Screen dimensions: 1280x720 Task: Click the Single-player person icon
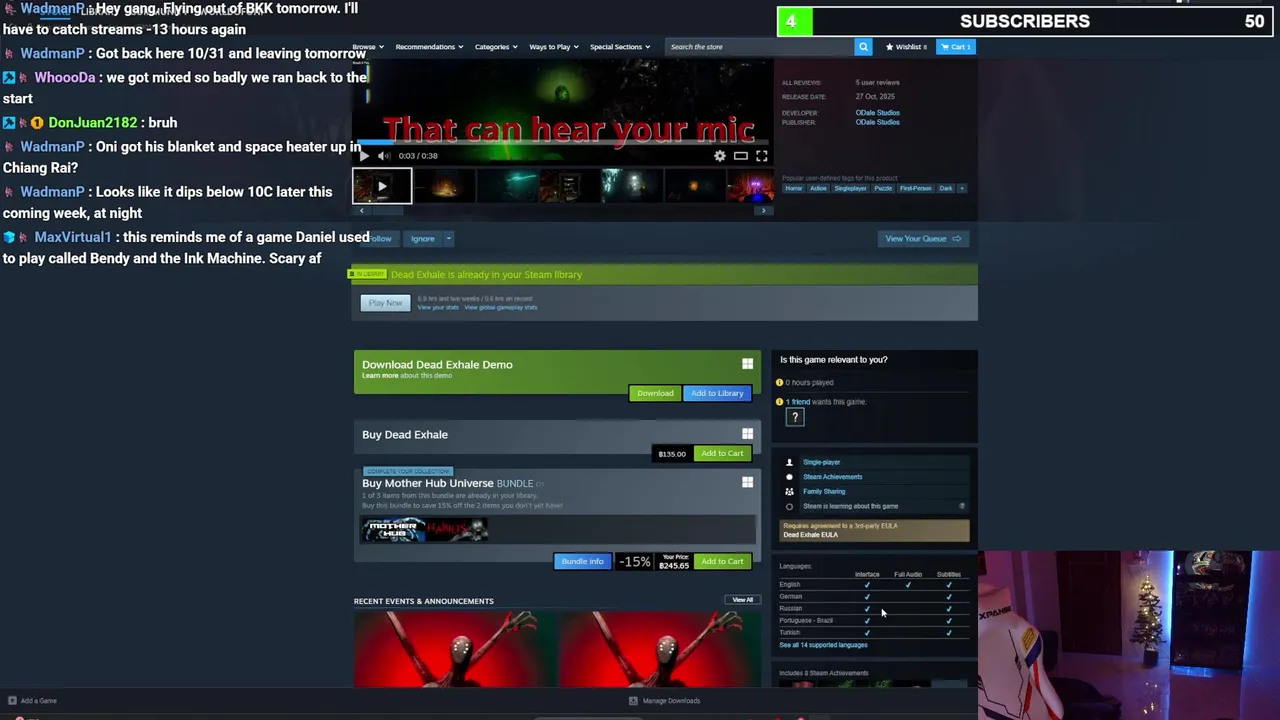click(x=789, y=463)
